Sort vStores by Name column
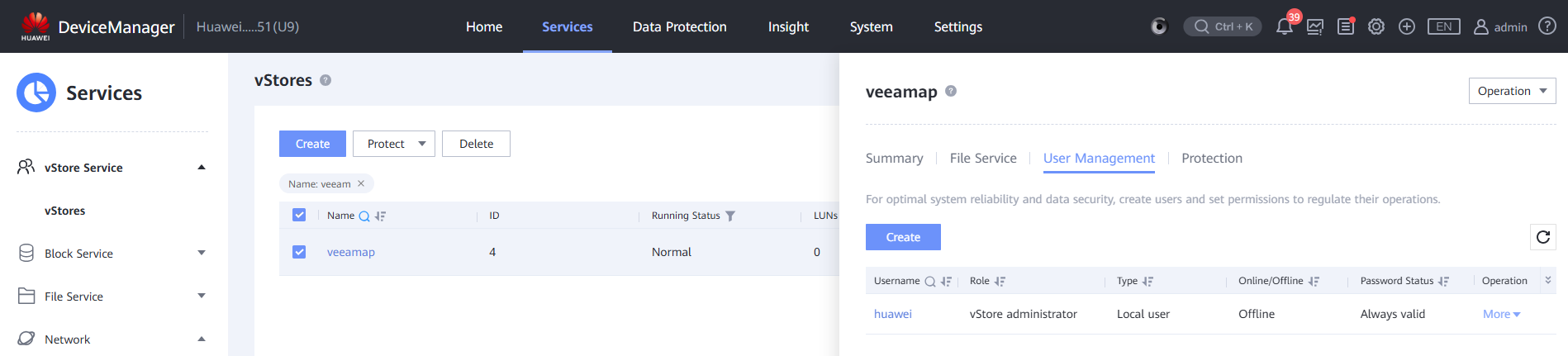 (381, 216)
